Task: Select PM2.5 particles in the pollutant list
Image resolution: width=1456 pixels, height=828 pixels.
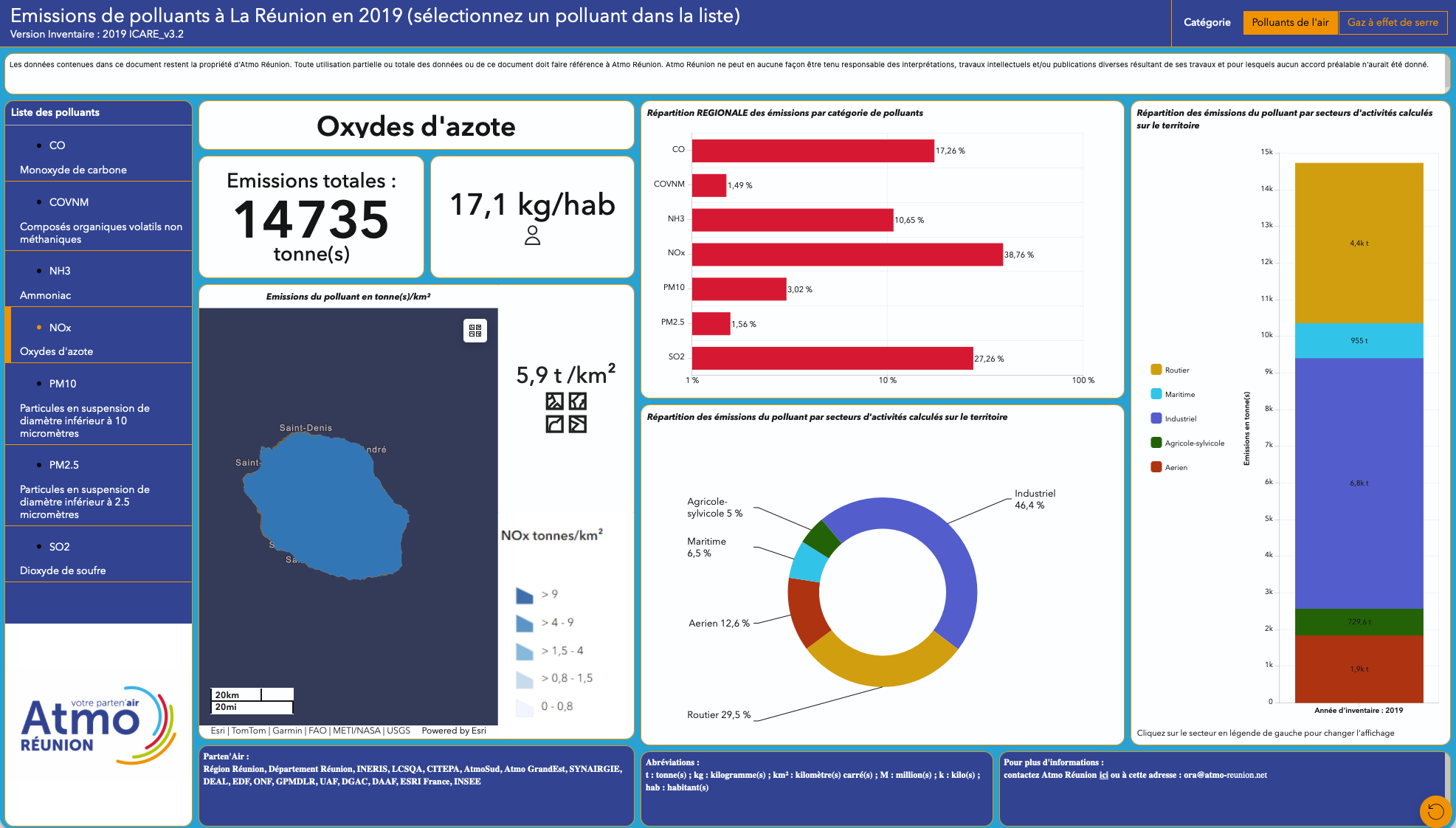Action: pyautogui.click(x=98, y=486)
